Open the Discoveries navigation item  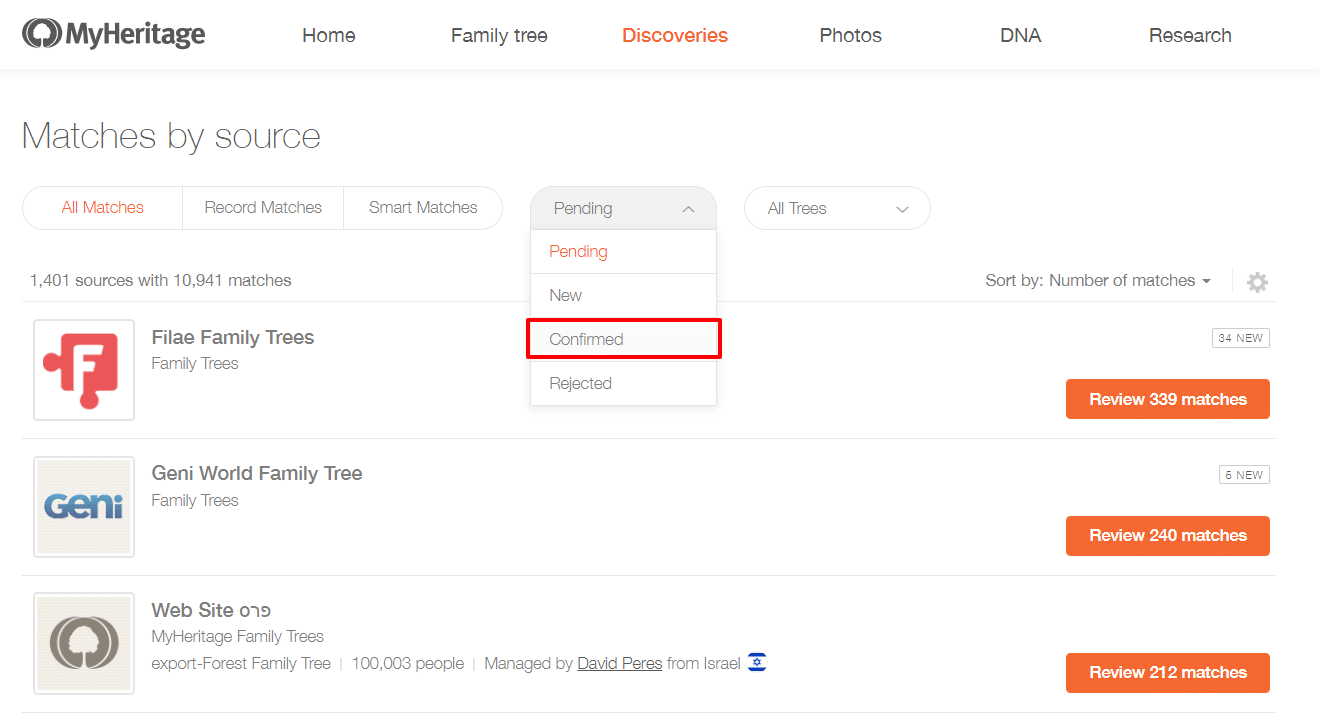click(675, 35)
